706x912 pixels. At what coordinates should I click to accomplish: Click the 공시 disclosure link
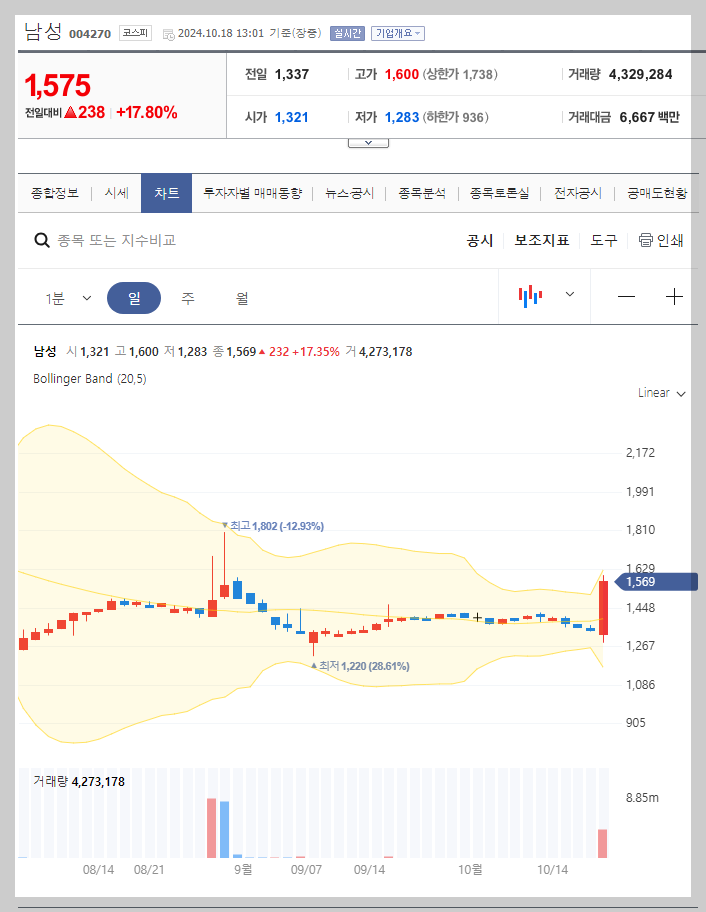pos(479,240)
